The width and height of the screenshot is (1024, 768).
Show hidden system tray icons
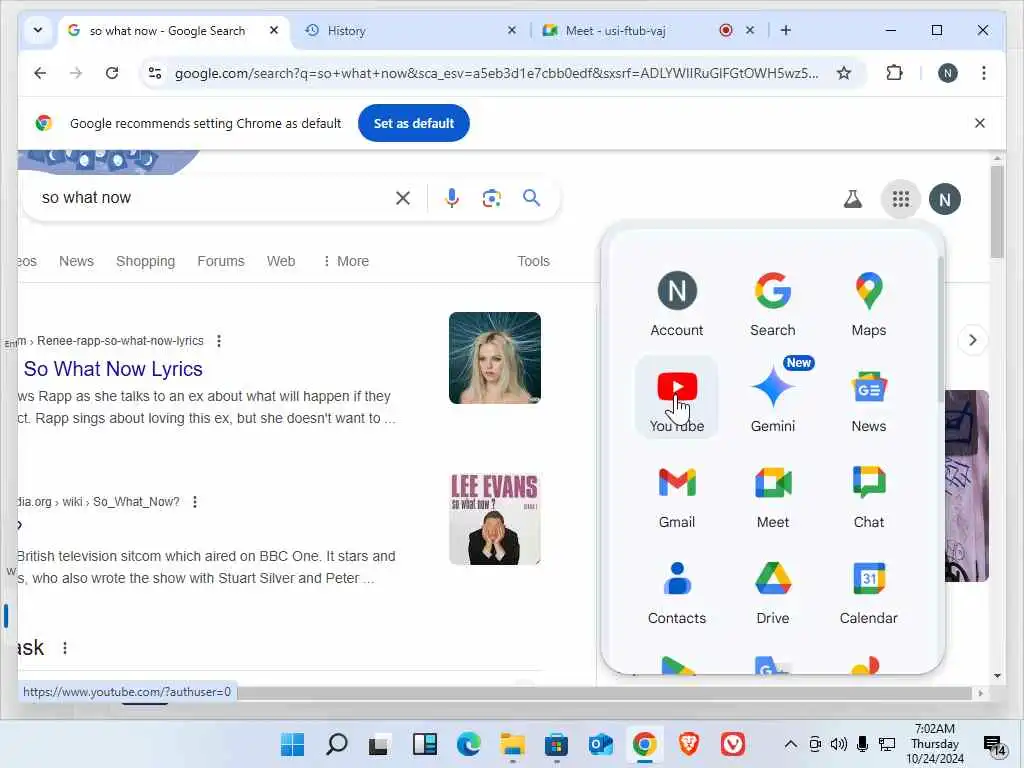point(790,744)
